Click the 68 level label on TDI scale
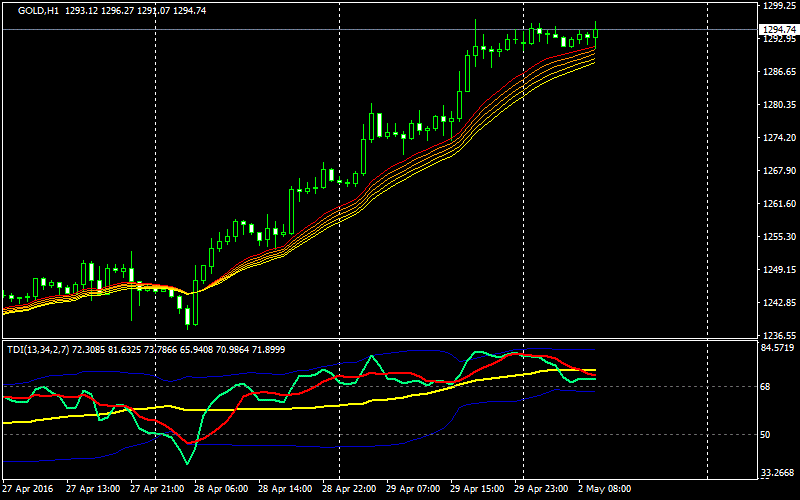 [765, 387]
